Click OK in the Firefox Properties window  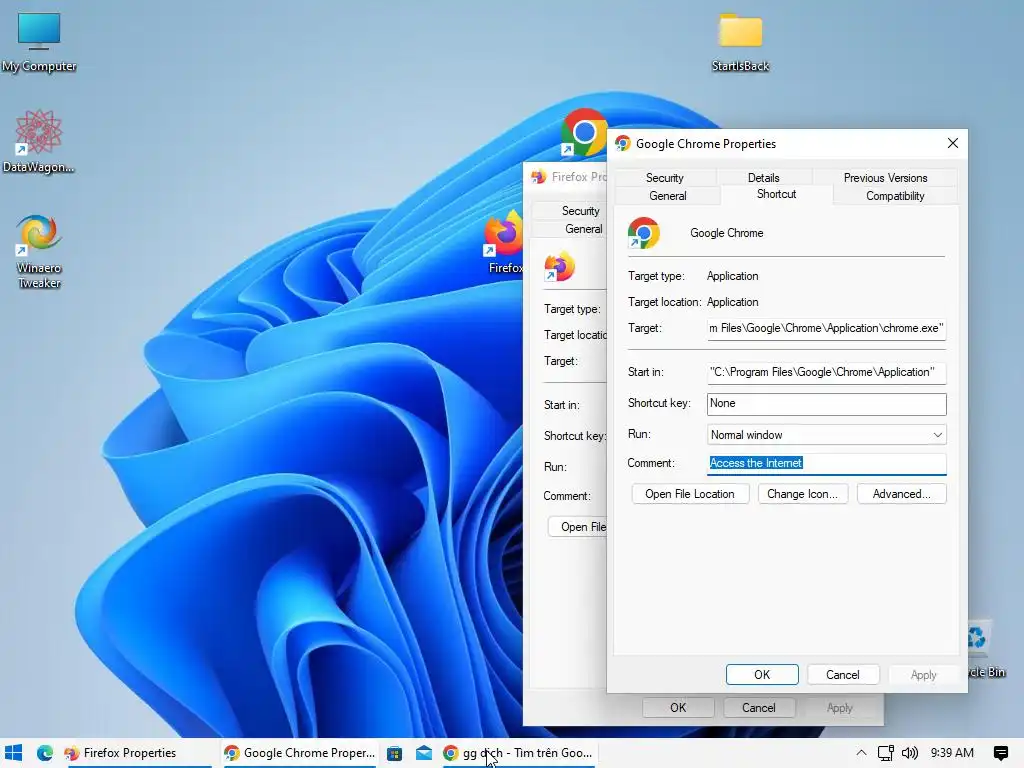[x=678, y=708]
